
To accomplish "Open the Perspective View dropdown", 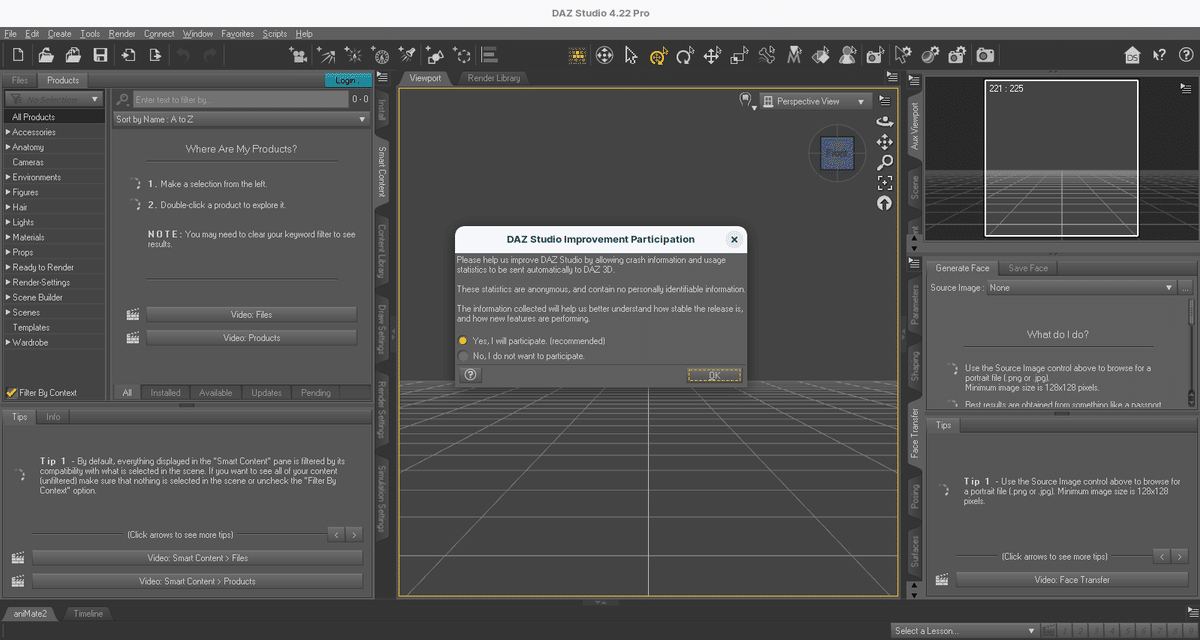I will point(815,101).
